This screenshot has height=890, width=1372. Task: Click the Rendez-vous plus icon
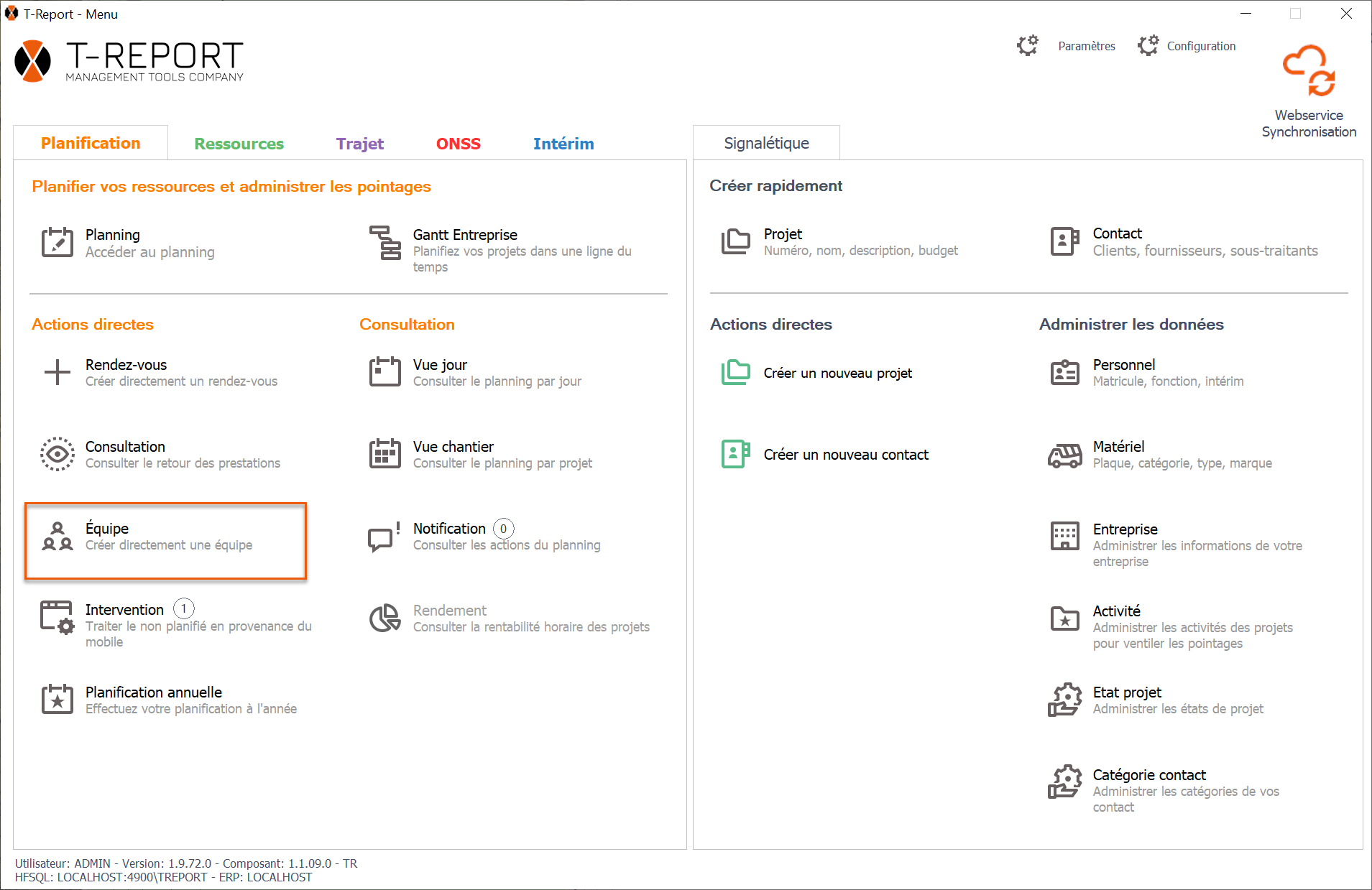[57, 372]
